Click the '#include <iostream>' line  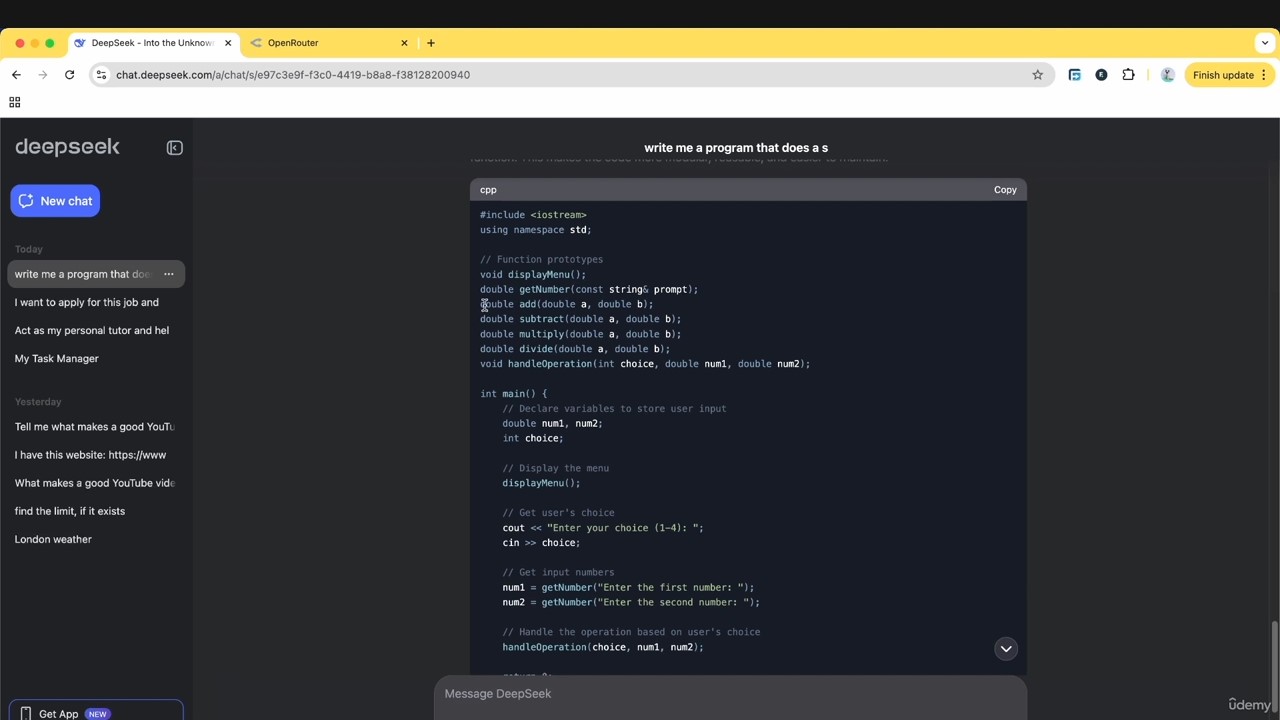533,215
